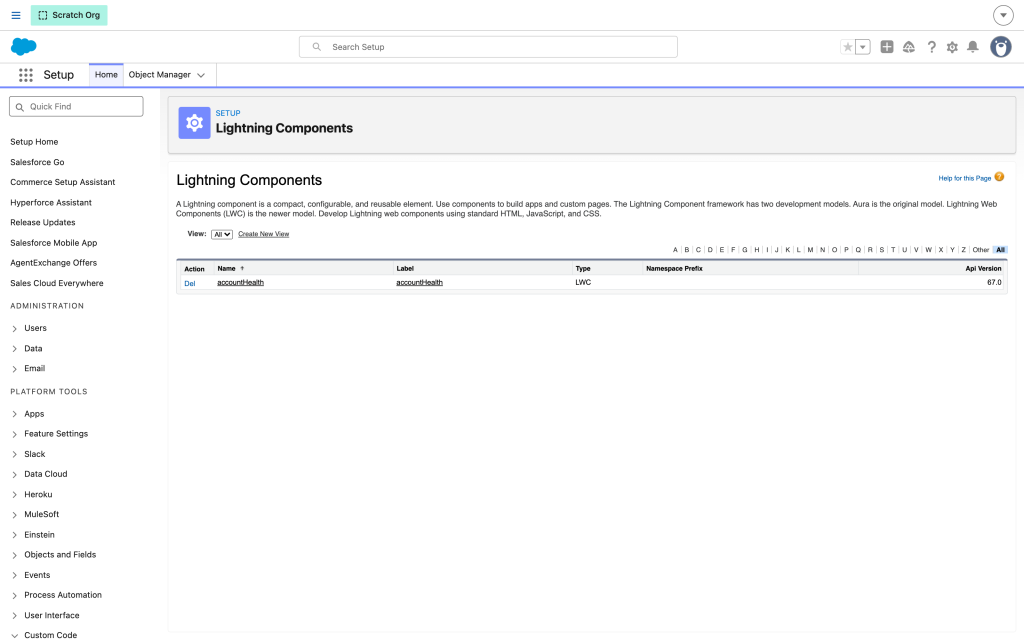This screenshot has width=1024, height=640.
Task: Click the Lightning Components setup gear icon
Action: click(194, 123)
